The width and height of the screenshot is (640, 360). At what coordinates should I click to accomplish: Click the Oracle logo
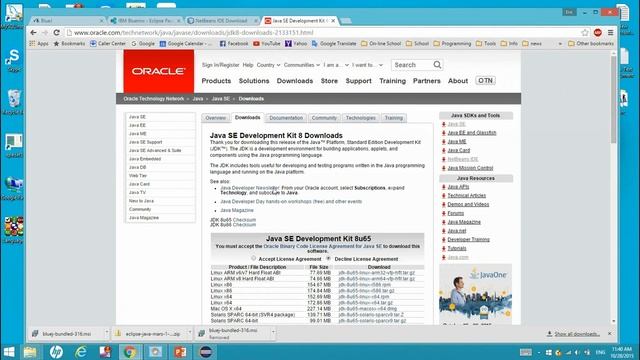pos(159,71)
